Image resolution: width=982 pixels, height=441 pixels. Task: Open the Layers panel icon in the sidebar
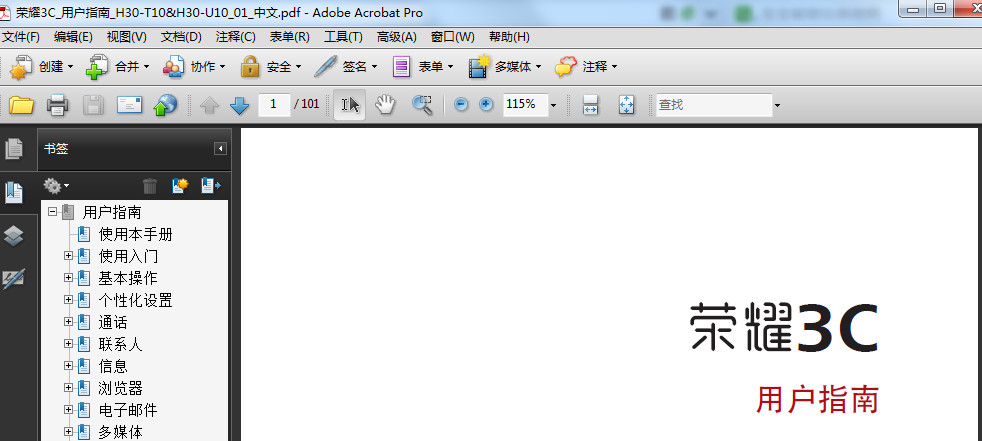[x=14, y=236]
